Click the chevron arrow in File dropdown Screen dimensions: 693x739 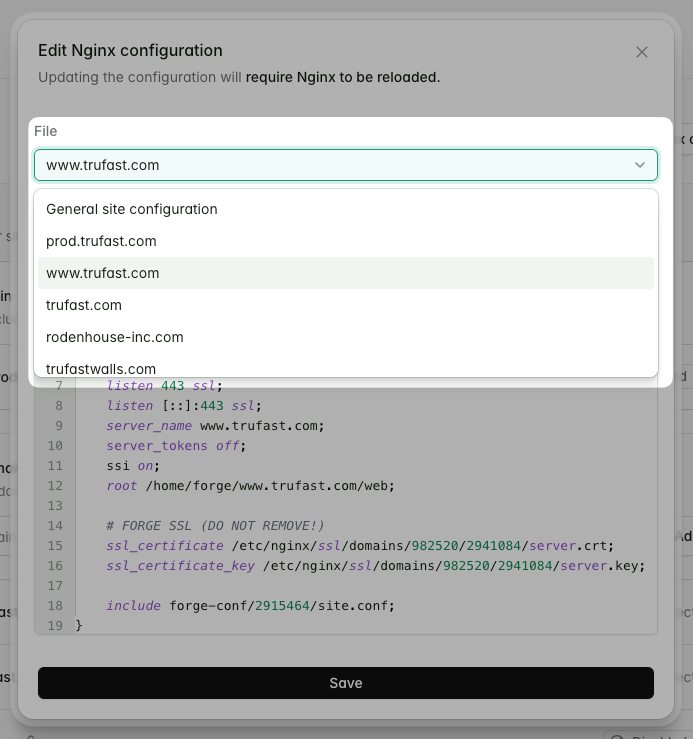pos(640,165)
